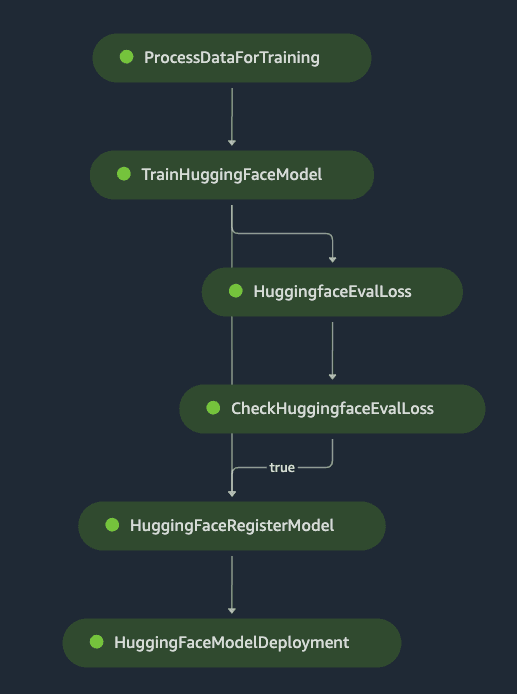Select the TrainHuggingFaceModel step node

[x=232, y=175]
